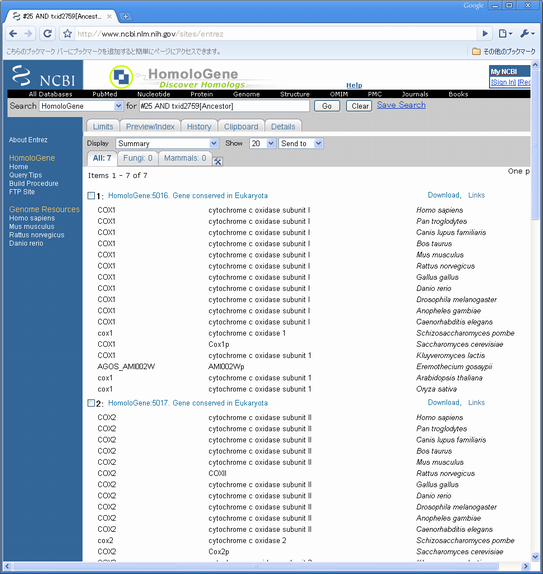Click the browser Forward arrow
The height and width of the screenshot is (574, 543).
pos(28,34)
